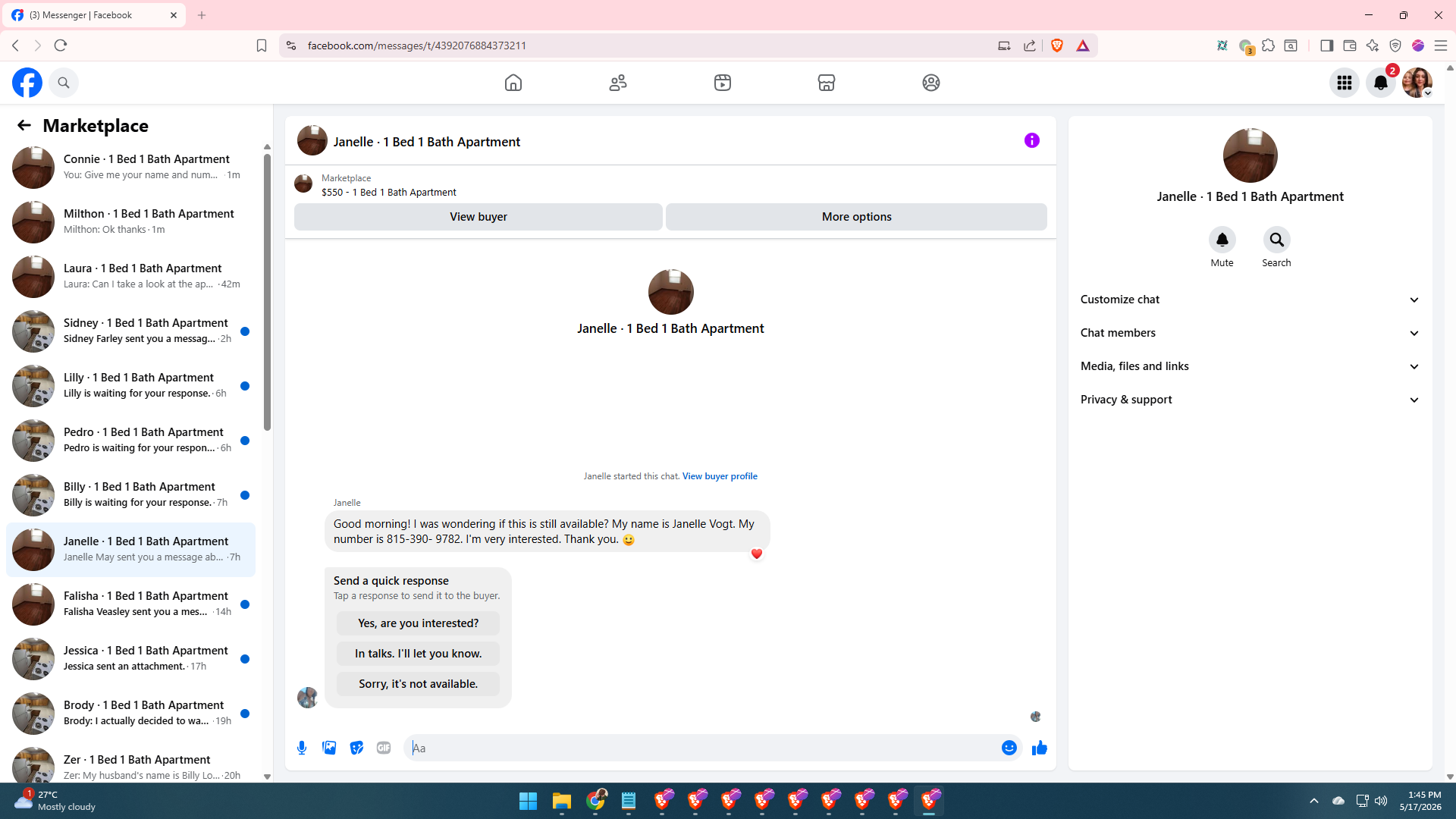
Task: Click the Messenger | Facebook browser tab
Action: click(x=94, y=15)
